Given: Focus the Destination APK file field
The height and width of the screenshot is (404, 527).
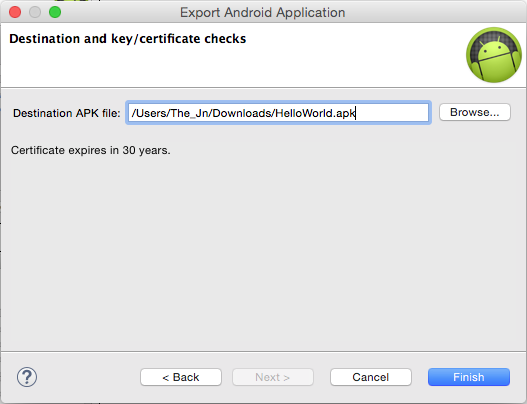Looking at the screenshot, I should pos(278,113).
